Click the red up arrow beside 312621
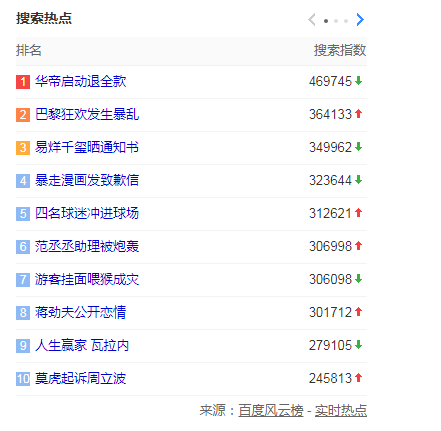Screen dimensions: 441x431 pyautogui.click(x=358, y=212)
